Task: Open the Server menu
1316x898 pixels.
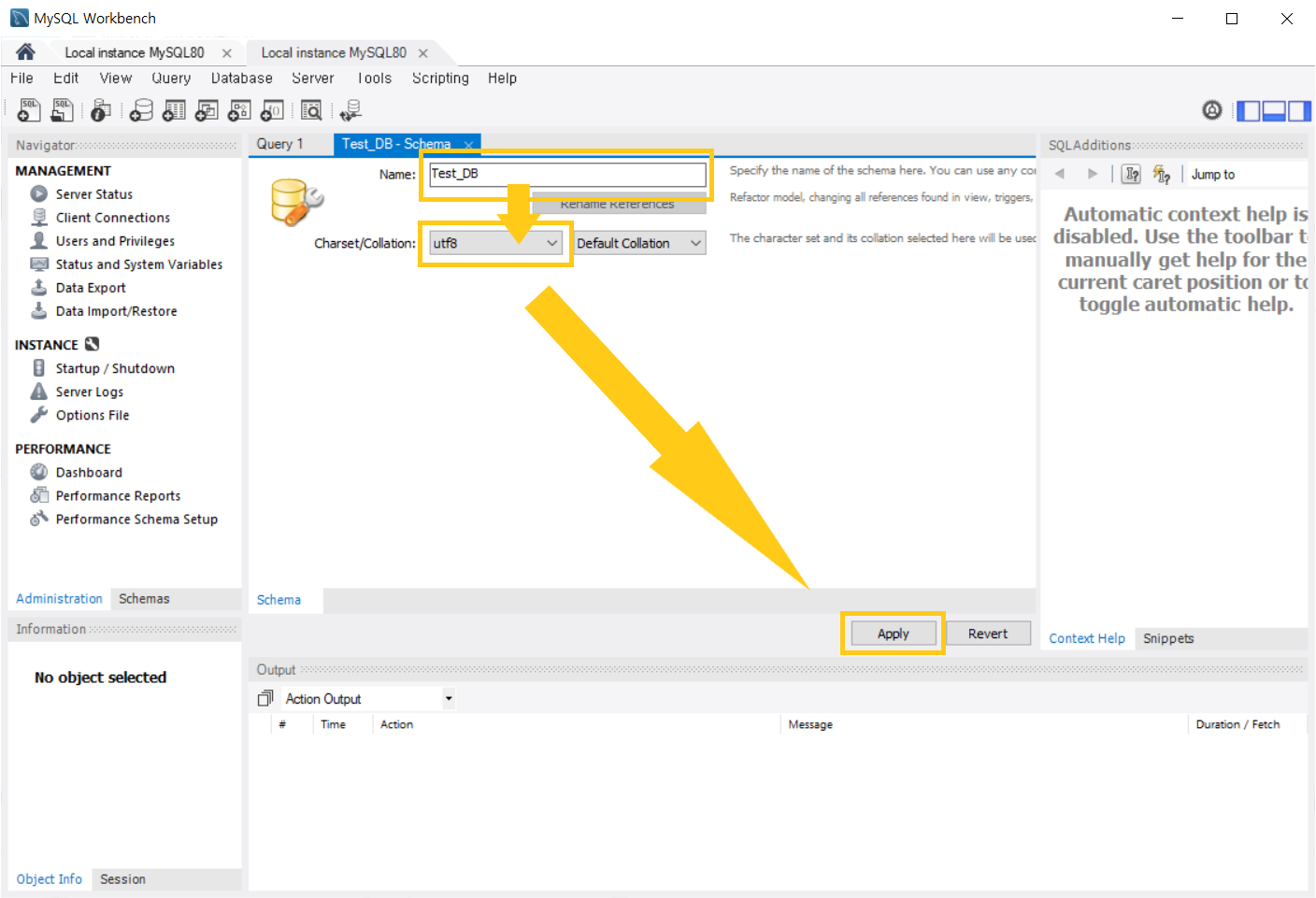Action: pos(312,78)
